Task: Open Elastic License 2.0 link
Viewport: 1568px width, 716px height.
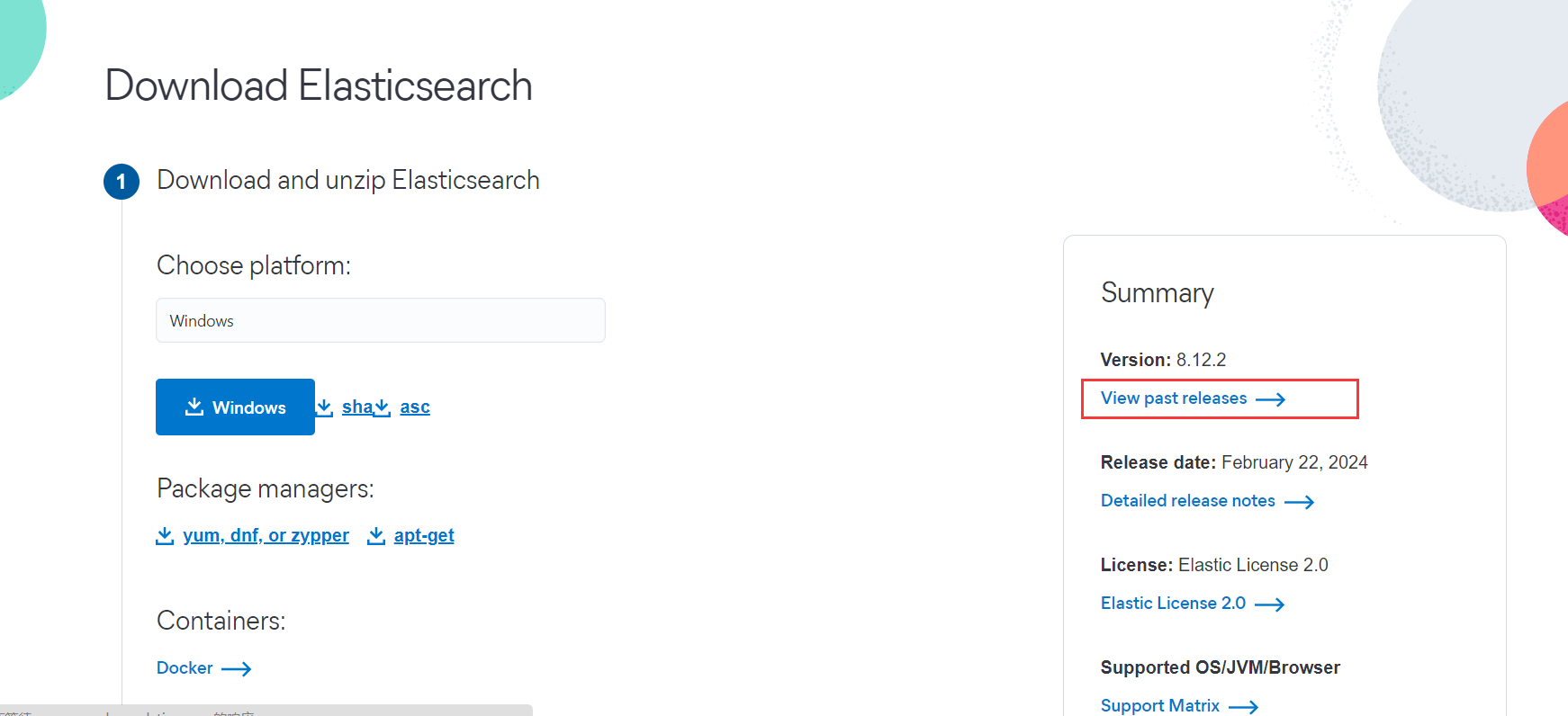Action: point(1173,603)
